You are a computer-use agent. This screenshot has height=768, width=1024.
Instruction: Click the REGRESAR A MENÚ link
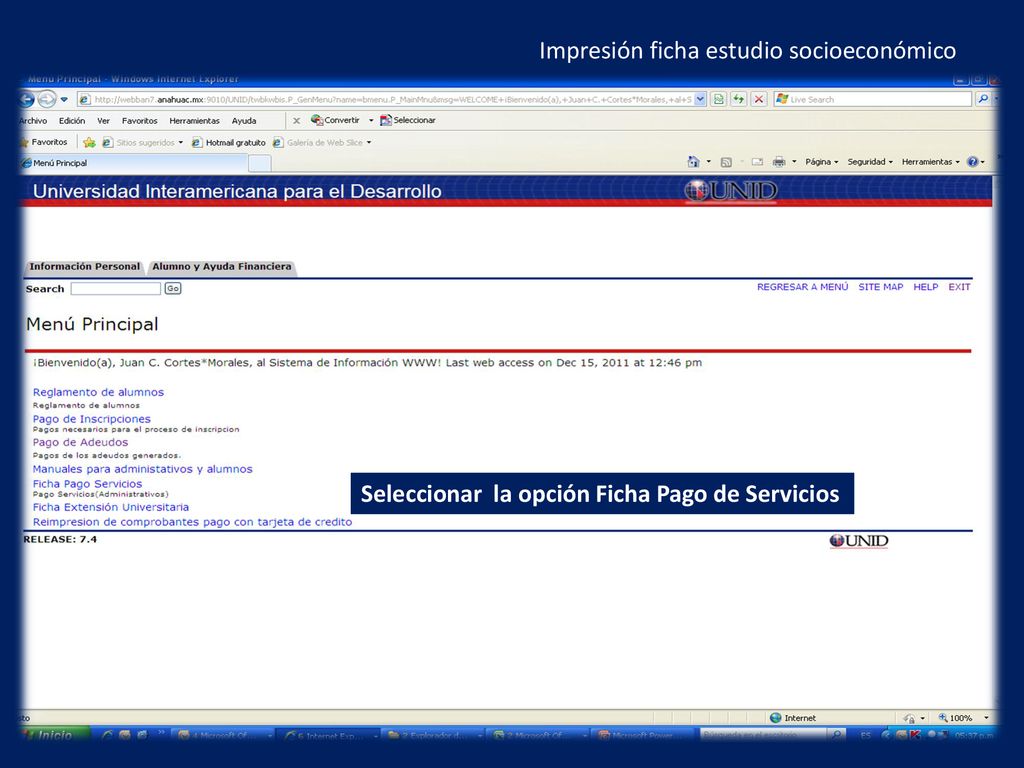[x=803, y=287]
